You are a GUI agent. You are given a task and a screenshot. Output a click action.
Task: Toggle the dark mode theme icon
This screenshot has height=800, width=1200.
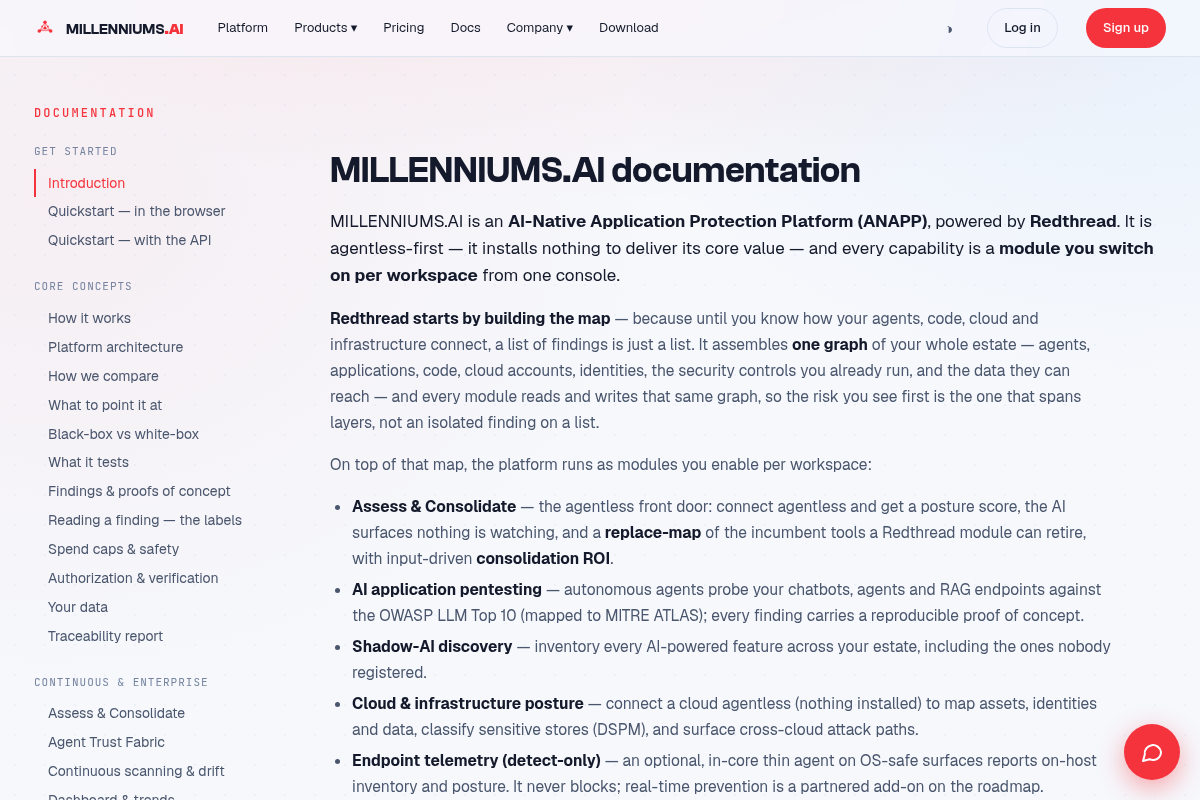pyautogui.click(x=949, y=29)
